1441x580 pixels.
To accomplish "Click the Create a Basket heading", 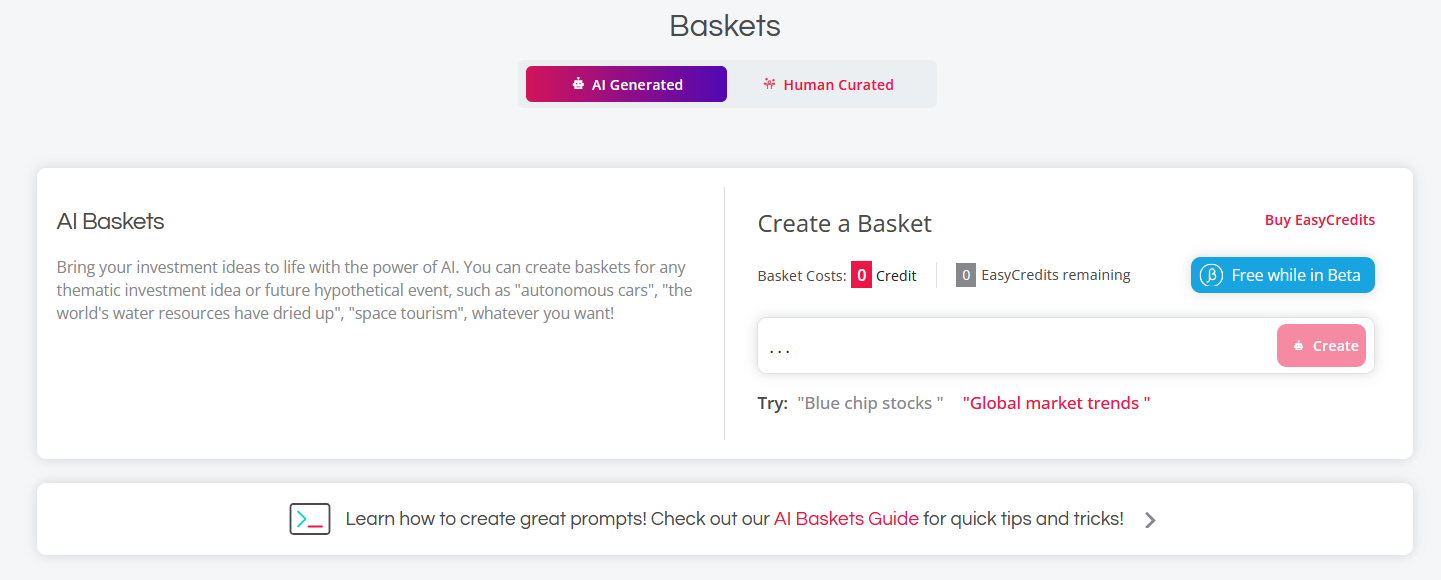I will pos(844,223).
